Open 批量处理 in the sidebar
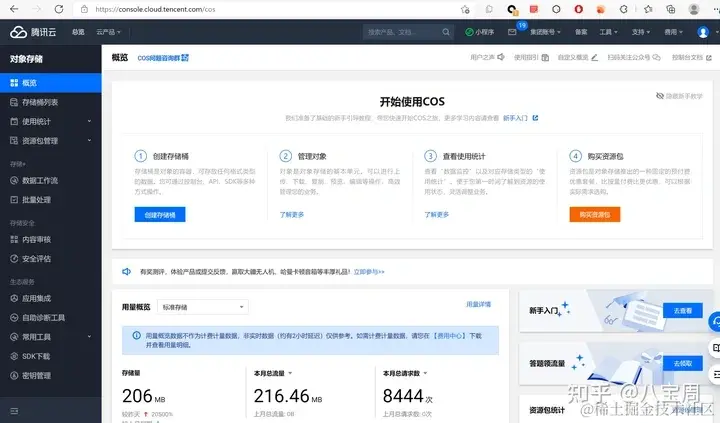Image resolution: width=720 pixels, height=423 pixels. pyautogui.click(x=51, y=200)
